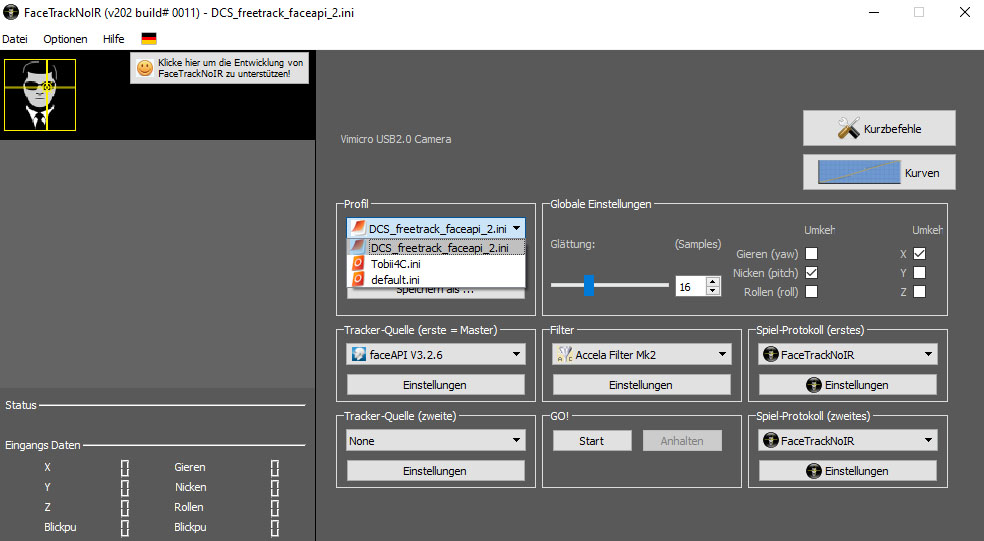The height and width of the screenshot is (541, 984).
Task: Open the Hilfe menu
Action: 114,39
